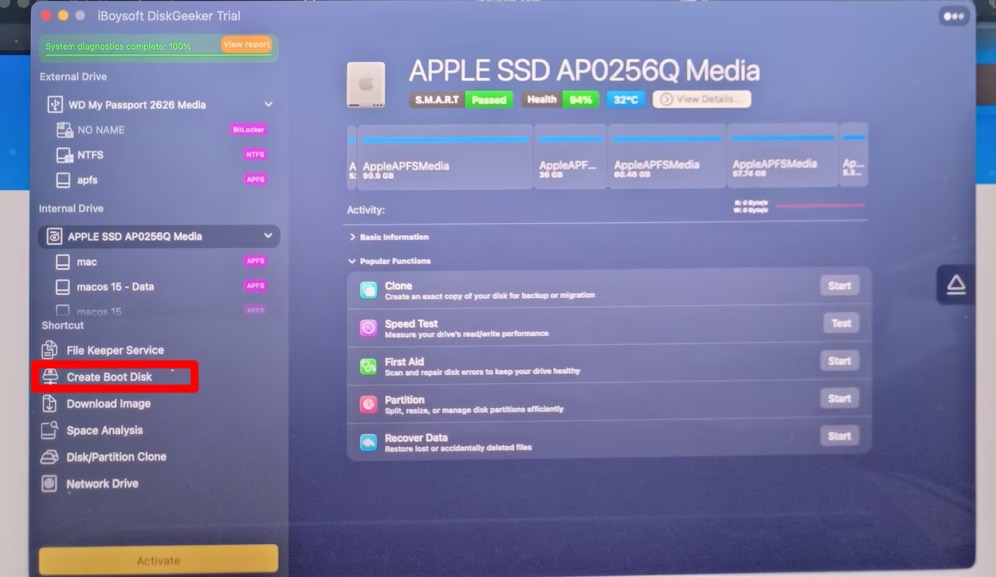The width and height of the screenshot is (996, 577).
Task: Click the three-dots more options icon
Action: pos(953,16)
